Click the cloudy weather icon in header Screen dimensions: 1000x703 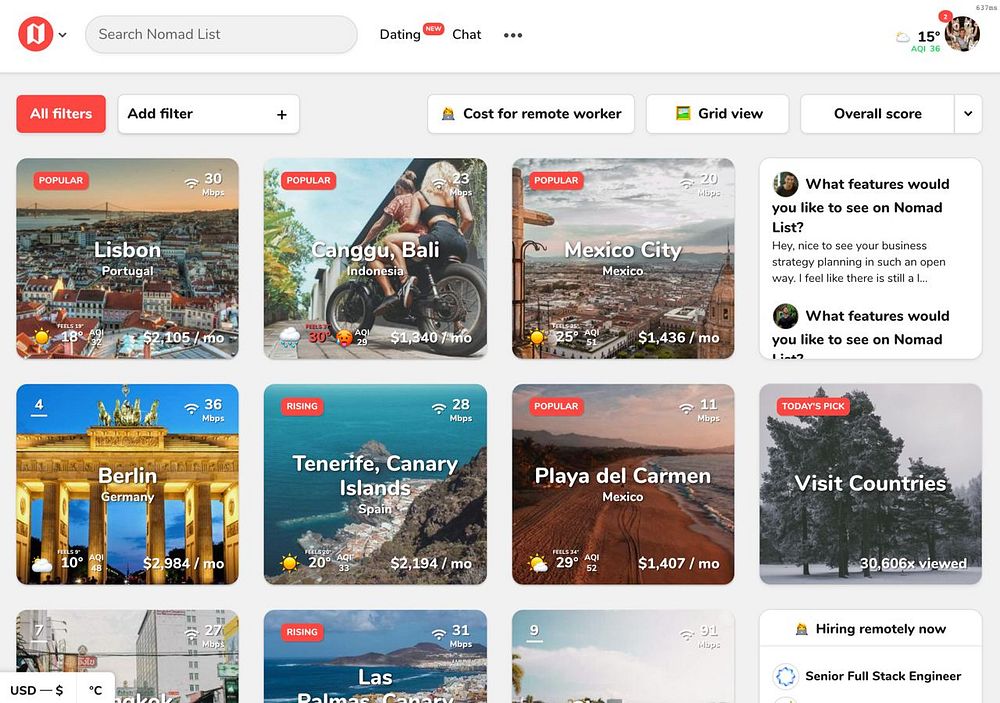[x=902, y=37]
